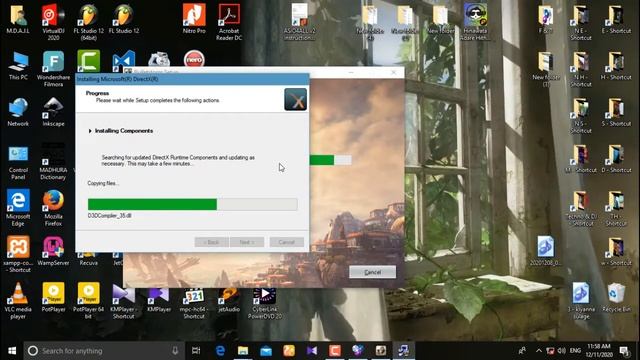
Task: Launch the WampServer desktop icon
Action: click(x=53, y=251)
